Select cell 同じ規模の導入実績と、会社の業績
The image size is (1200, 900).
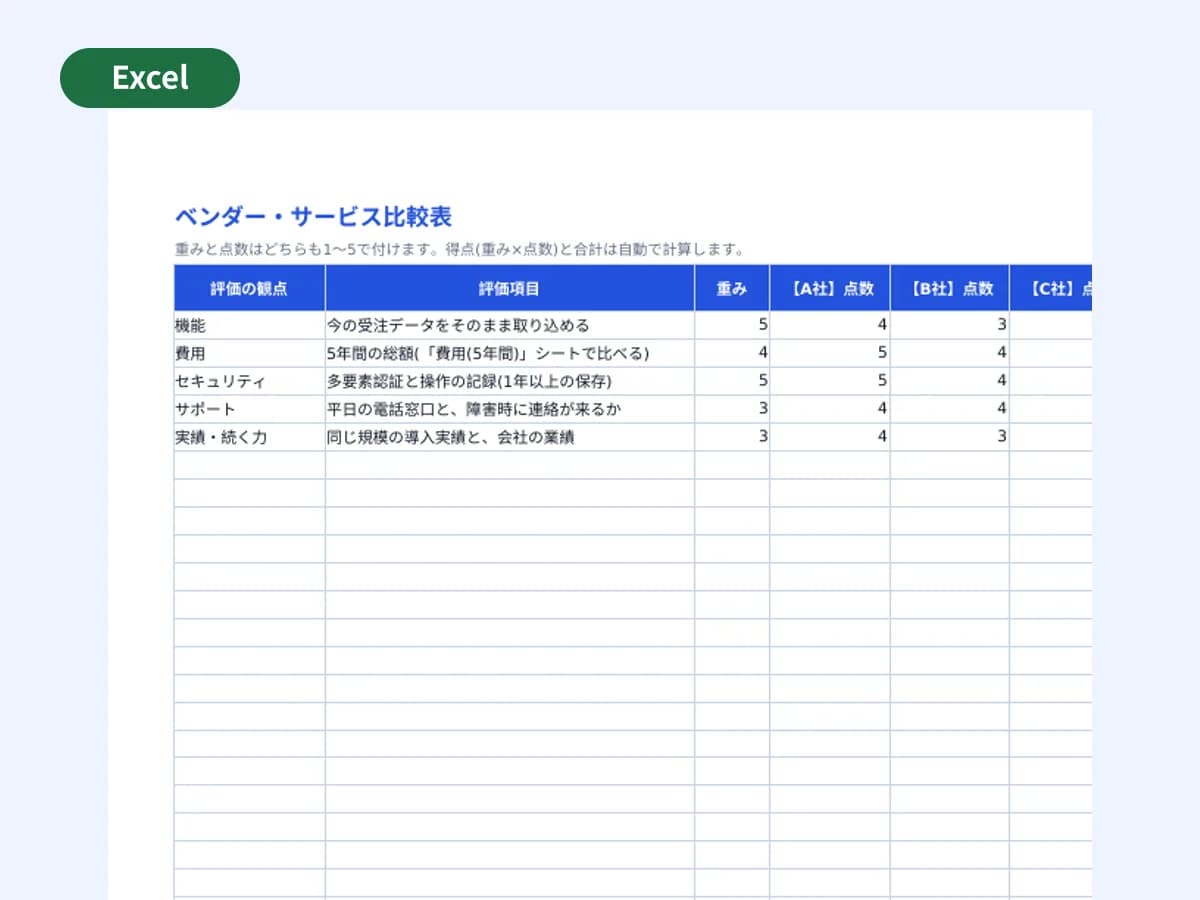point(510,437)
